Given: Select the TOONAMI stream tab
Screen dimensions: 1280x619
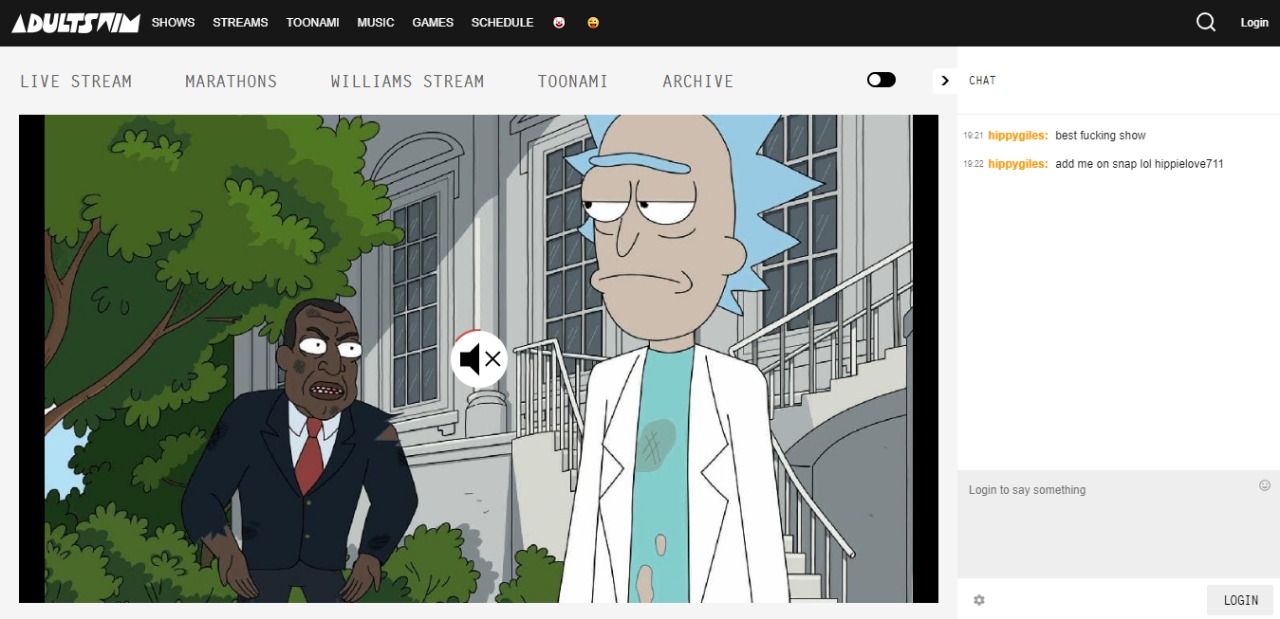Looking at the screenshot, I should click(573, 81).
